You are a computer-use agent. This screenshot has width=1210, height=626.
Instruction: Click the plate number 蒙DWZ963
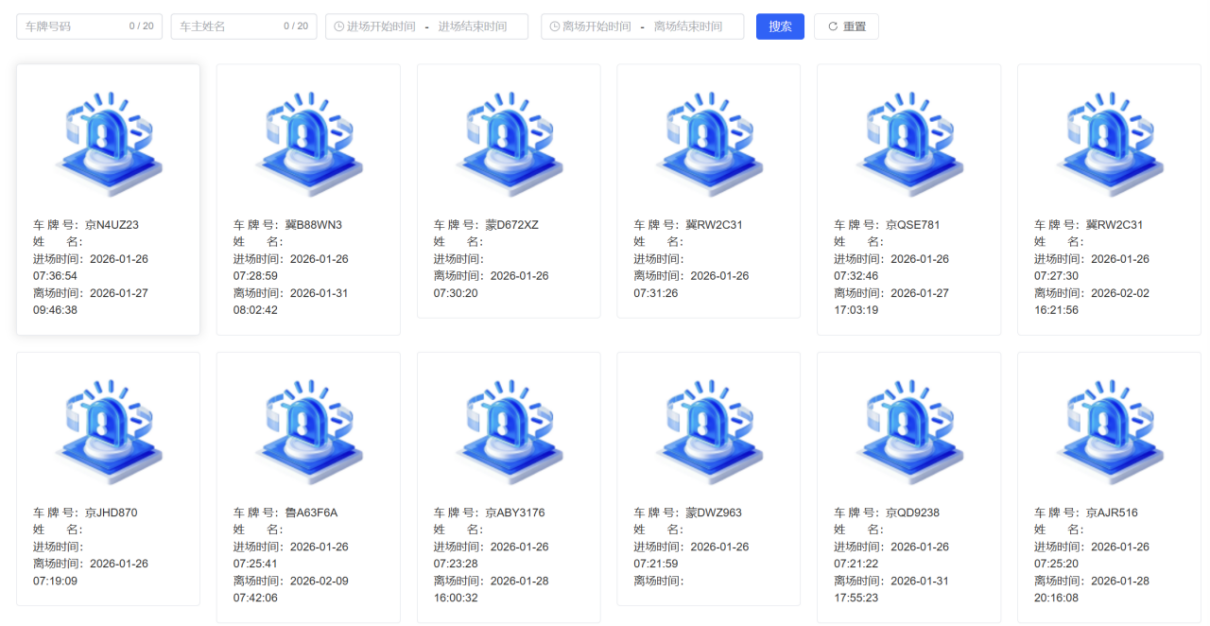tap(714, 513)
